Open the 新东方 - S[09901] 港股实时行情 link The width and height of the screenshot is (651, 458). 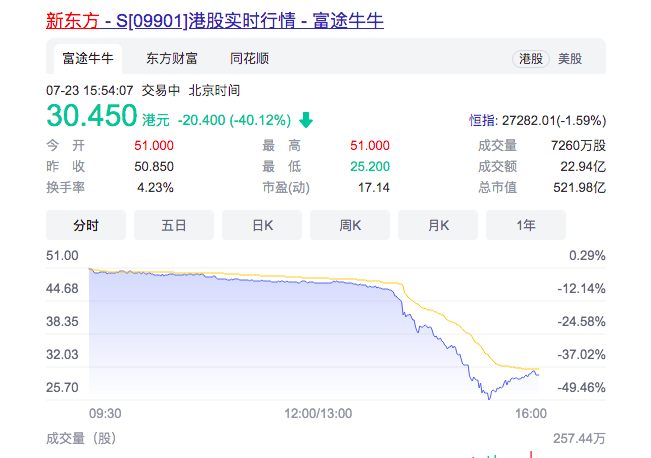point(215,21)
